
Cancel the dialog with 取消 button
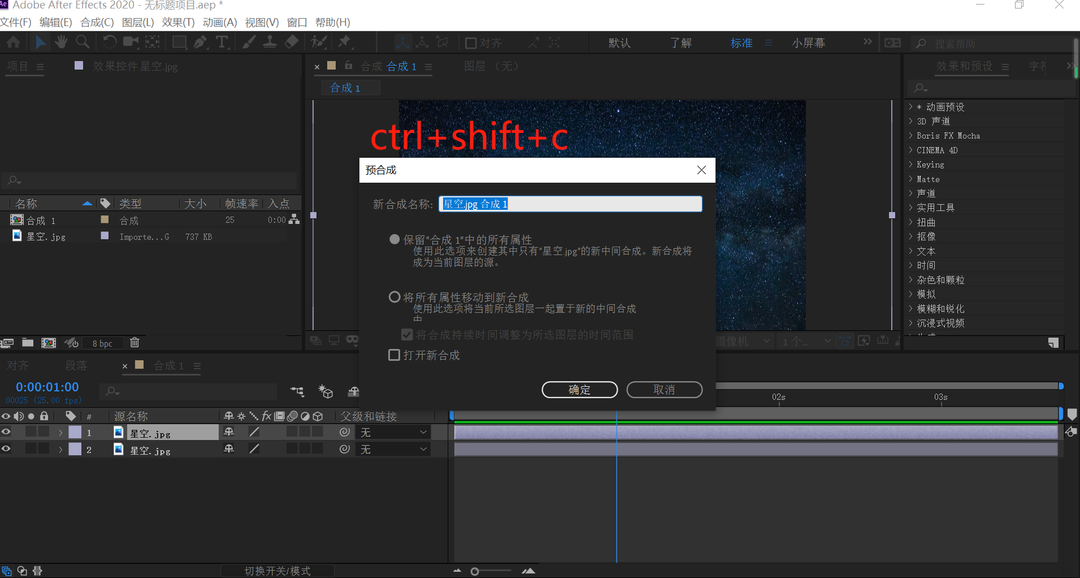tap(664, 390)
